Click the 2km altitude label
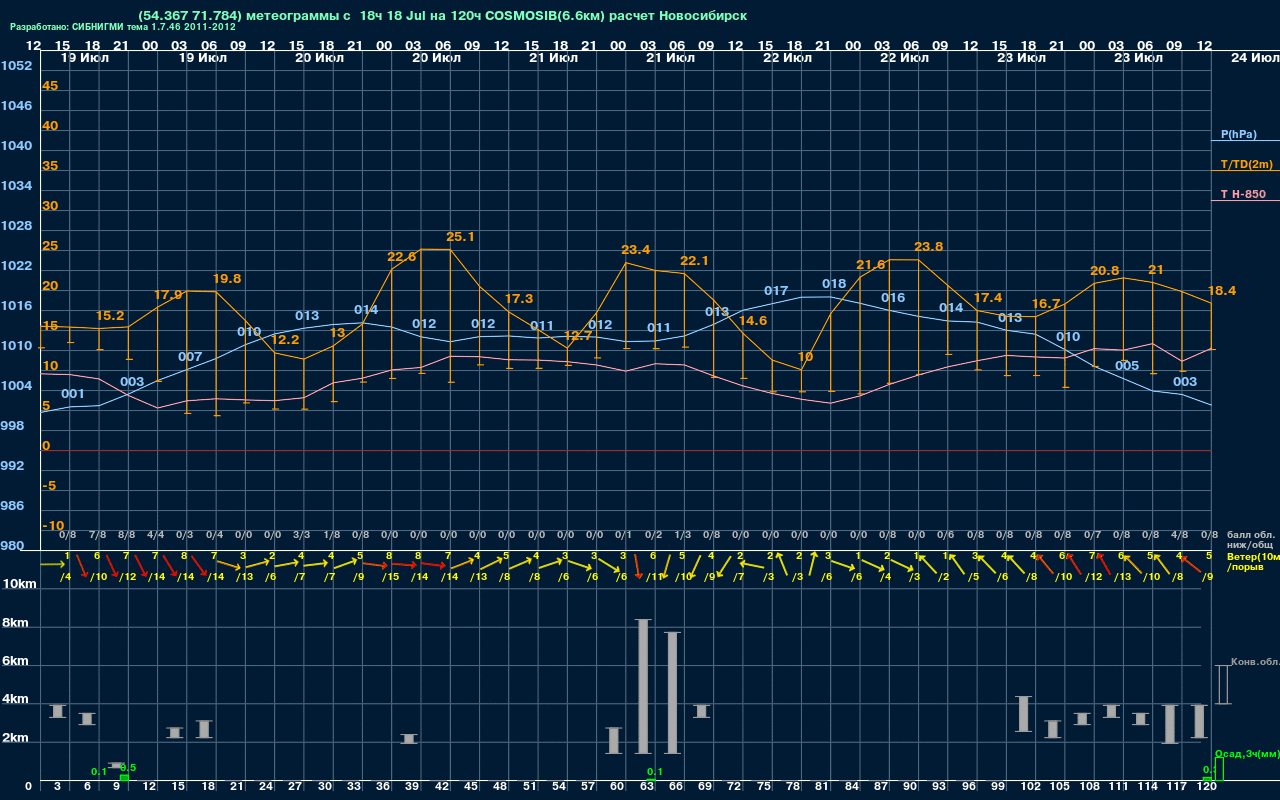The width and height of the screenshot is (1280, 800). 16,740
